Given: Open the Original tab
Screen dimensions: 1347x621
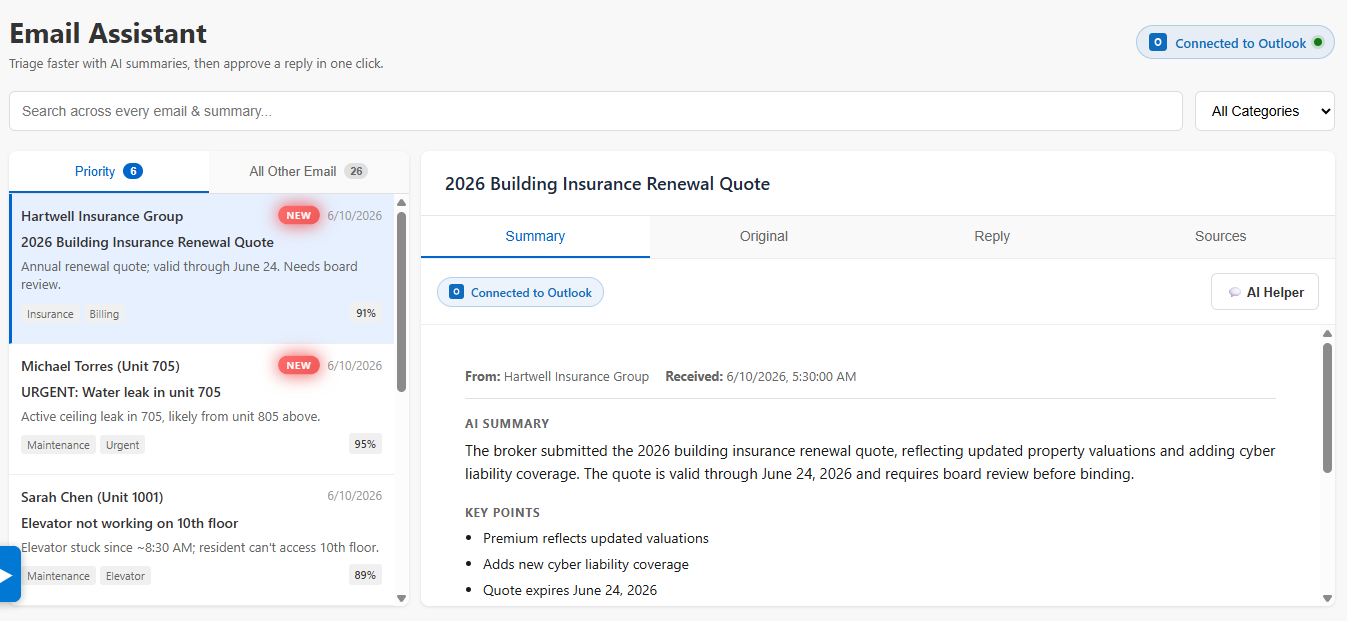Looking at the screenshot, I should tap(764, 236).
